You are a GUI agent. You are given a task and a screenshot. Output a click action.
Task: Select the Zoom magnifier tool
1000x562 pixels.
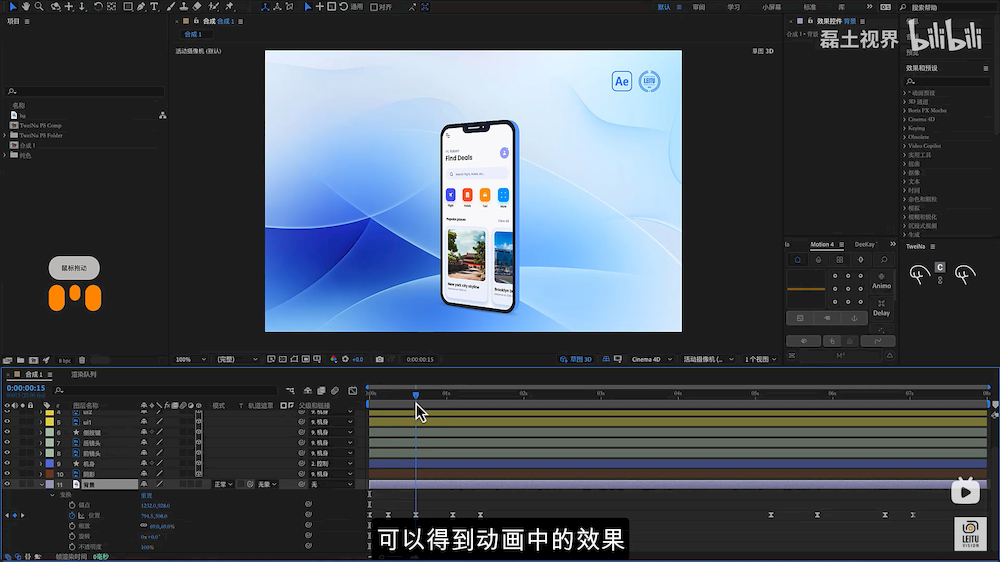[39, 6]
